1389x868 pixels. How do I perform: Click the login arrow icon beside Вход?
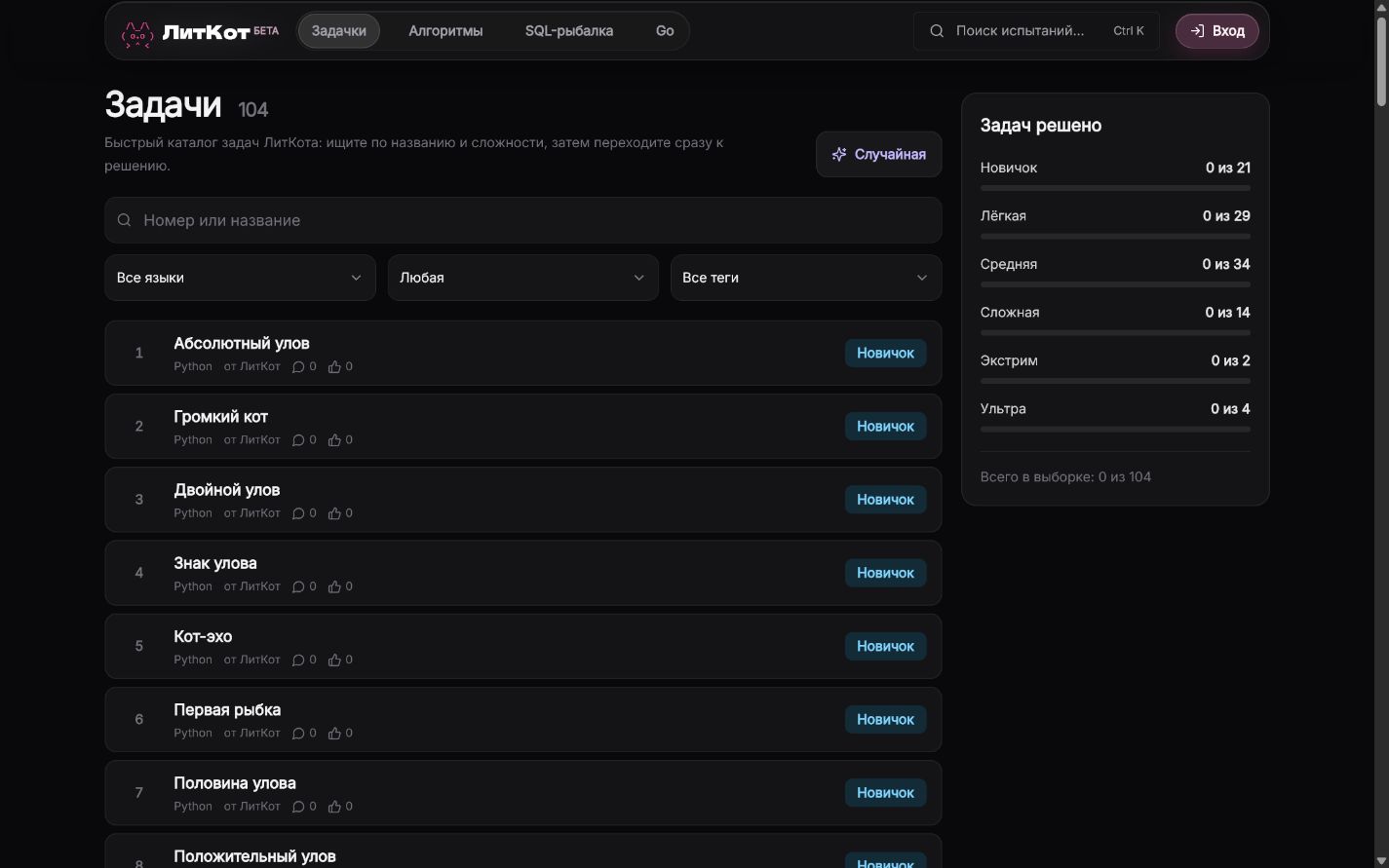(x=1197, y=31)
